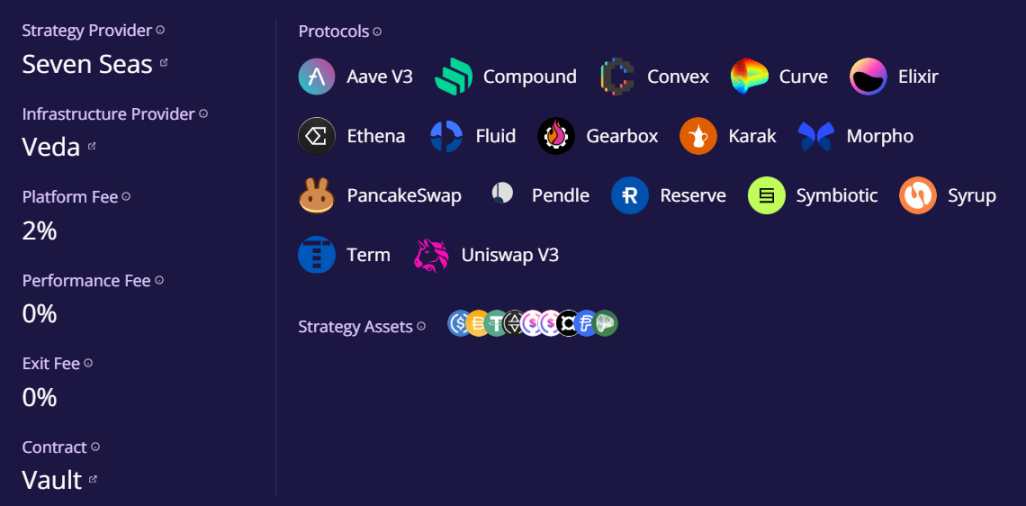Click the Strategy Assets info icon
Screen dimensions: 1026x506
[421, 326]
